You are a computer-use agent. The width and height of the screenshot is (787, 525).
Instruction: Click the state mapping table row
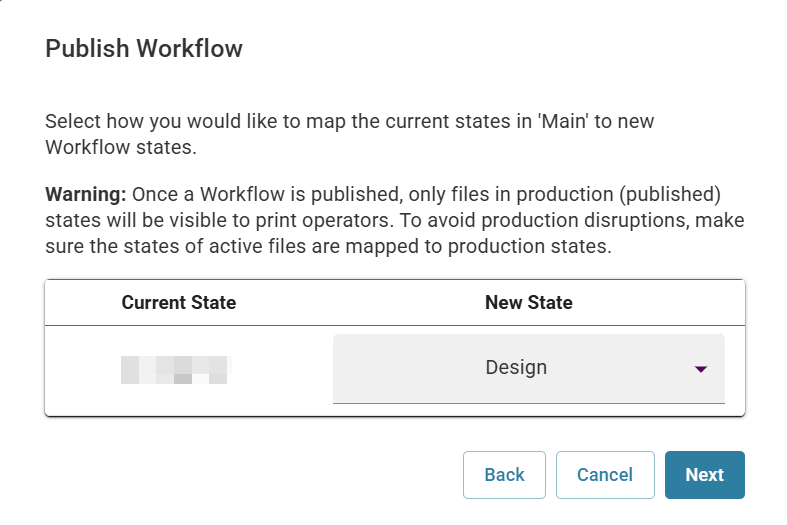point(395,370)
